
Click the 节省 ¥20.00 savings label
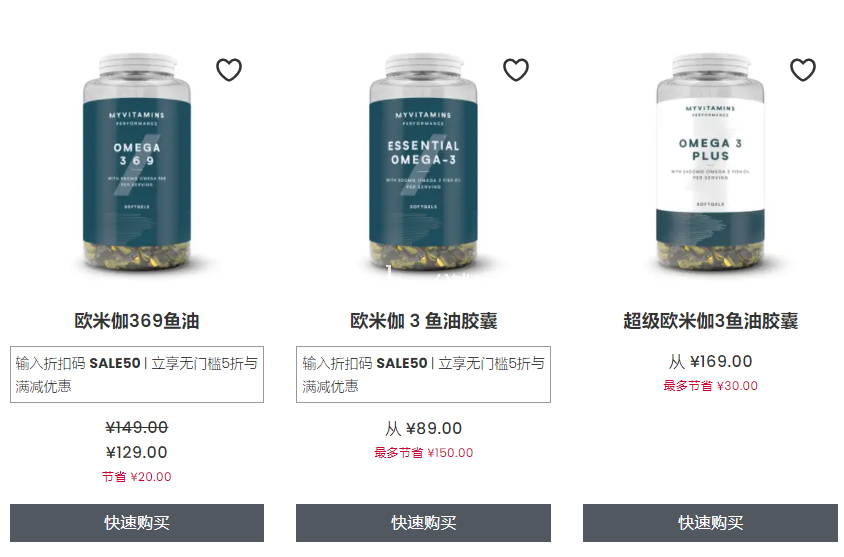(x=137, y=477)
